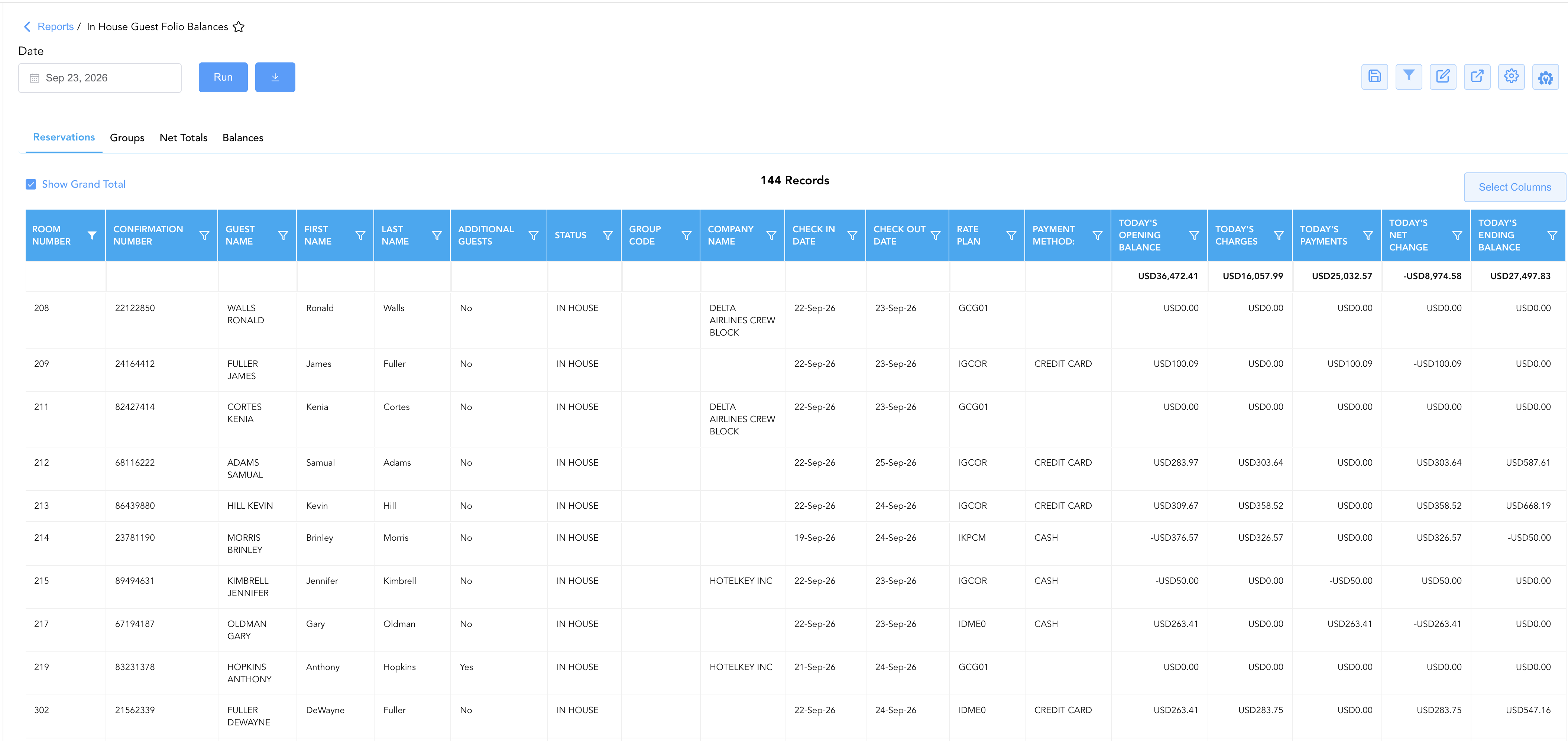Filter the Confirmation Number column
Image resolution: width=1568 pixels, height=741 pixels.
(x=204, y=236)
